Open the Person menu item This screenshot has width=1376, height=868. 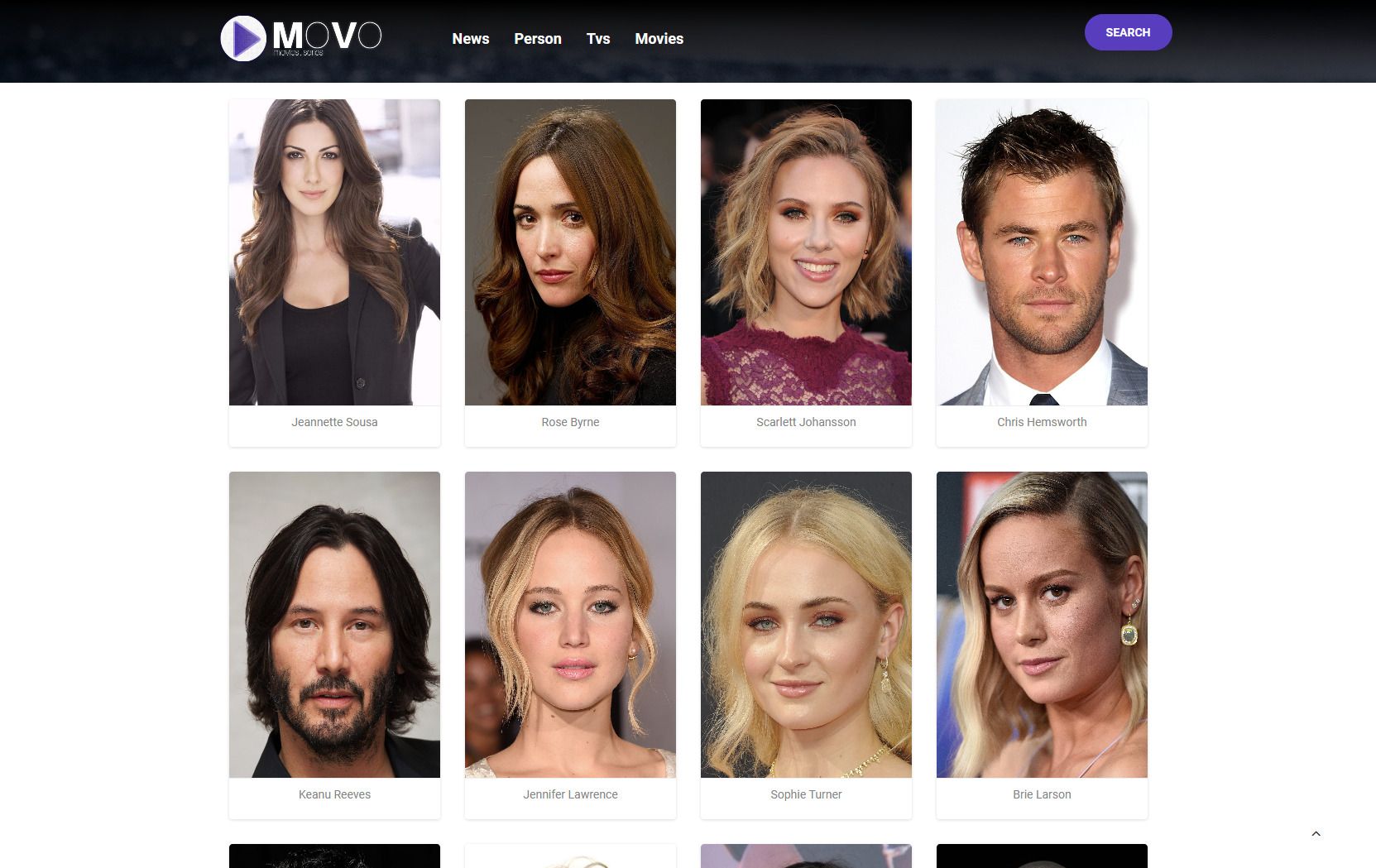(x=538, y=39)
